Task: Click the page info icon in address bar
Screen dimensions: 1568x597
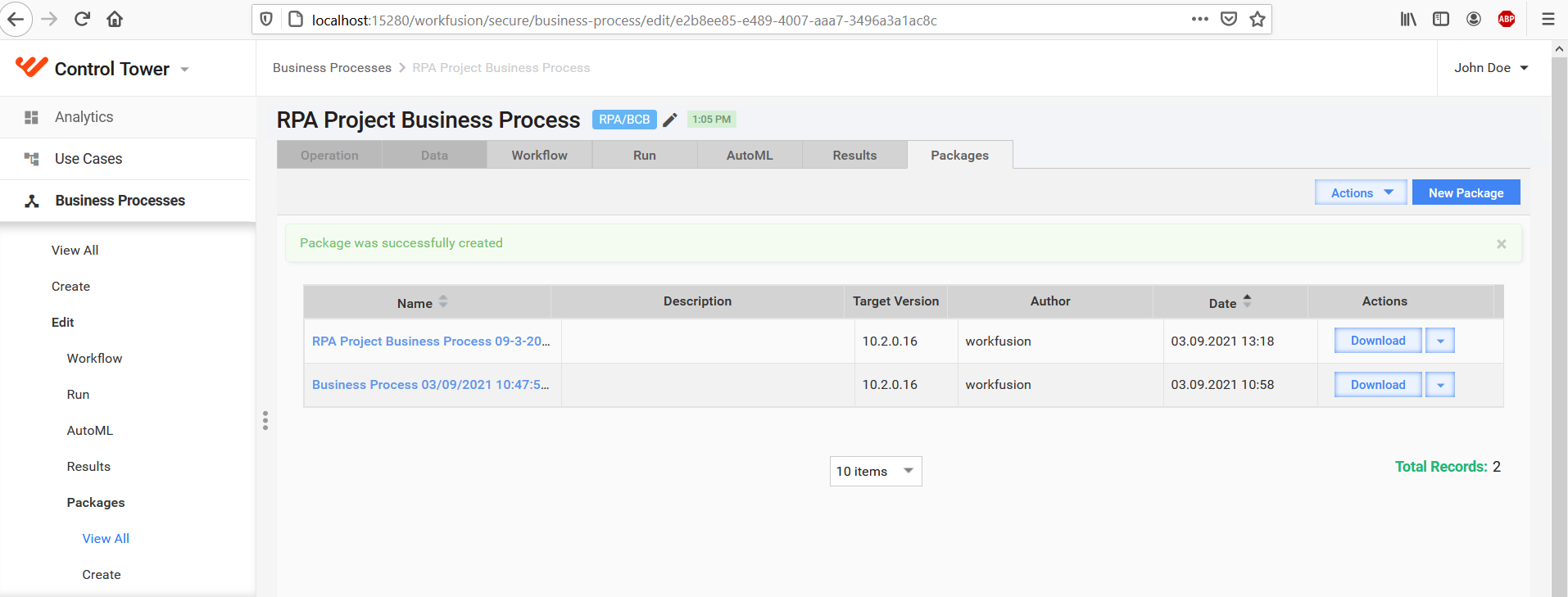Action: point(296,20)
